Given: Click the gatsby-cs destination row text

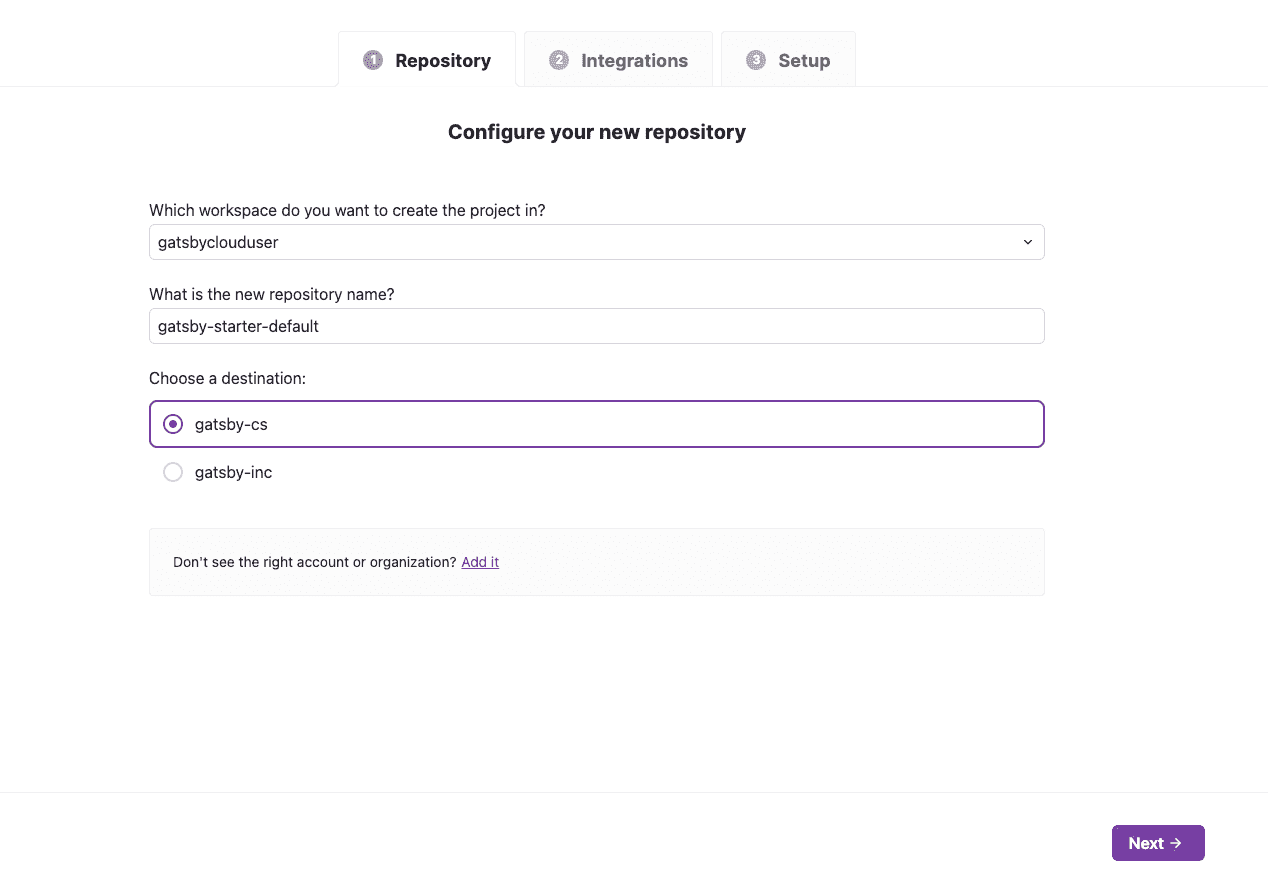Looking at the screenshot, I should coord(231,424).
